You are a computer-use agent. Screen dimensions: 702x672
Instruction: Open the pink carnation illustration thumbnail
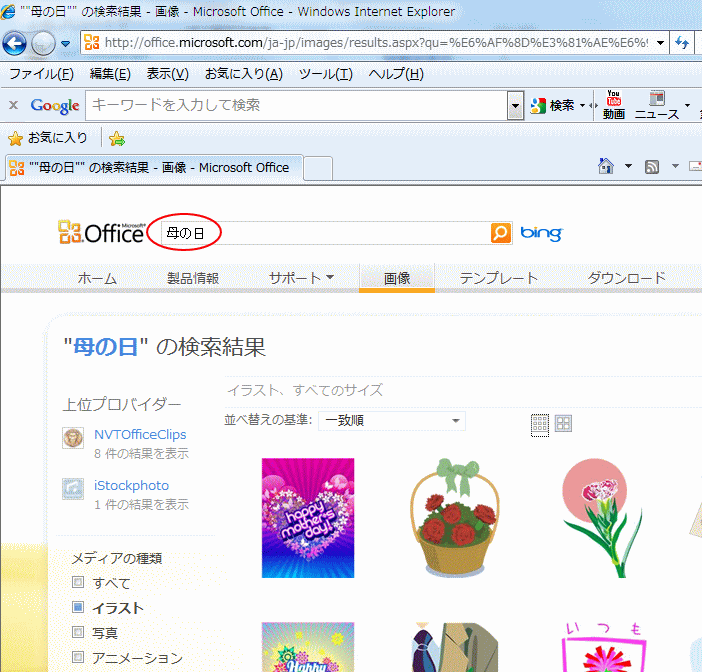click(603, 518)
